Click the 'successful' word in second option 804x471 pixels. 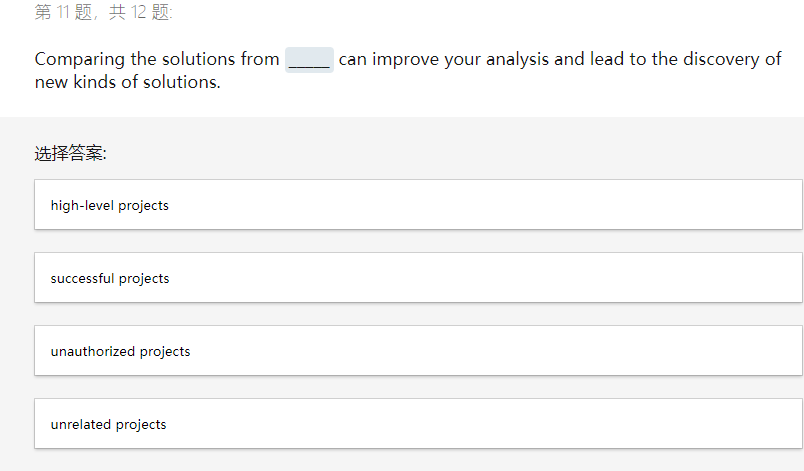[82, 278]
